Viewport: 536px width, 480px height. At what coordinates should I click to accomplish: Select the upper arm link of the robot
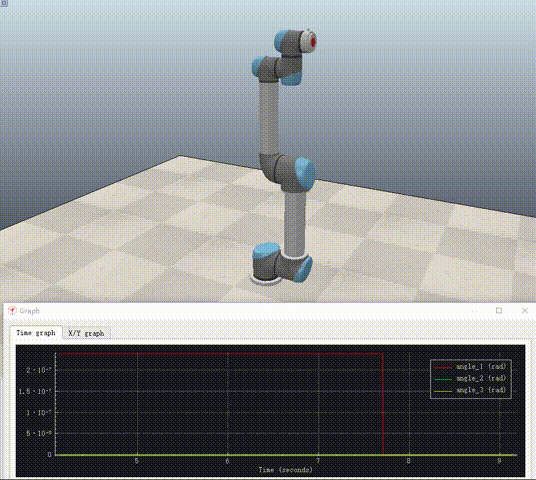click(268, 118)
